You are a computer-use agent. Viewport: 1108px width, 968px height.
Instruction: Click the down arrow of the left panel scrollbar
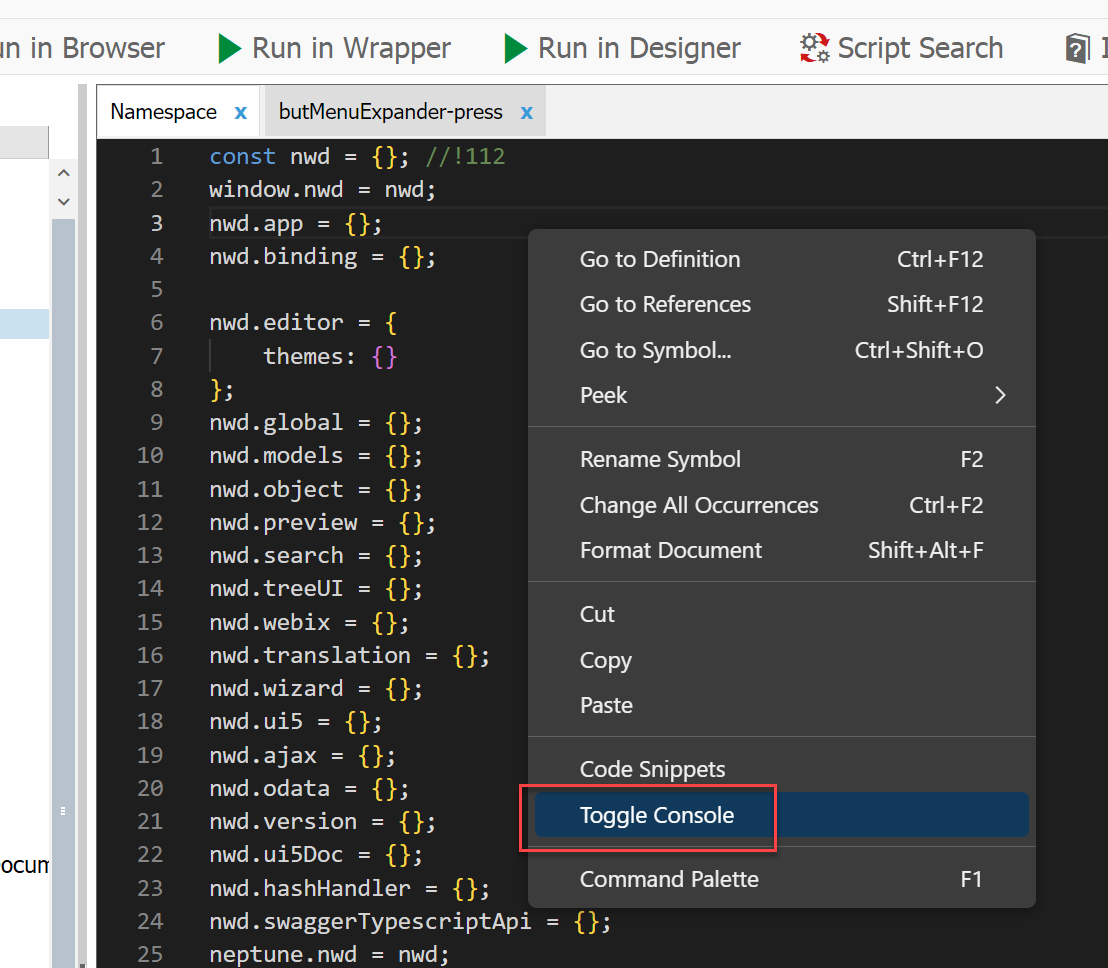click(64, 202)
